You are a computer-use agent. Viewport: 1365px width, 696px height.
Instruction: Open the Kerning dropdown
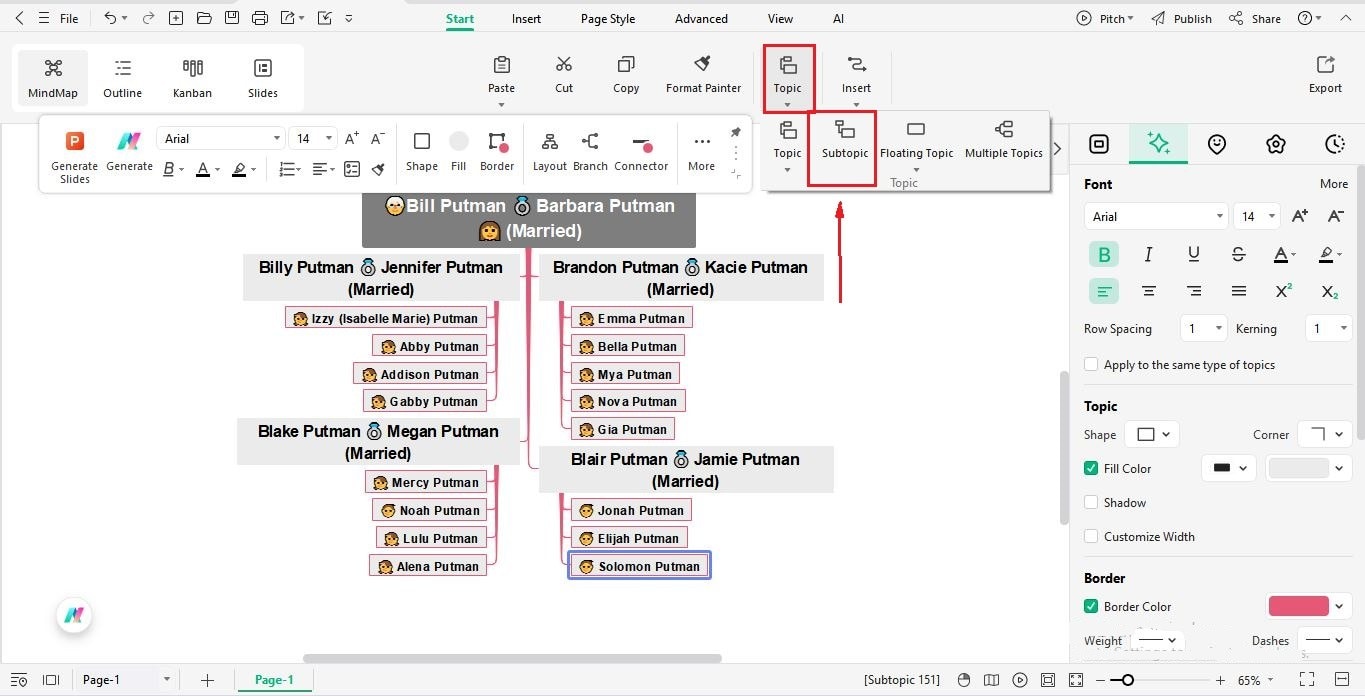click(x=1329, y=328)
